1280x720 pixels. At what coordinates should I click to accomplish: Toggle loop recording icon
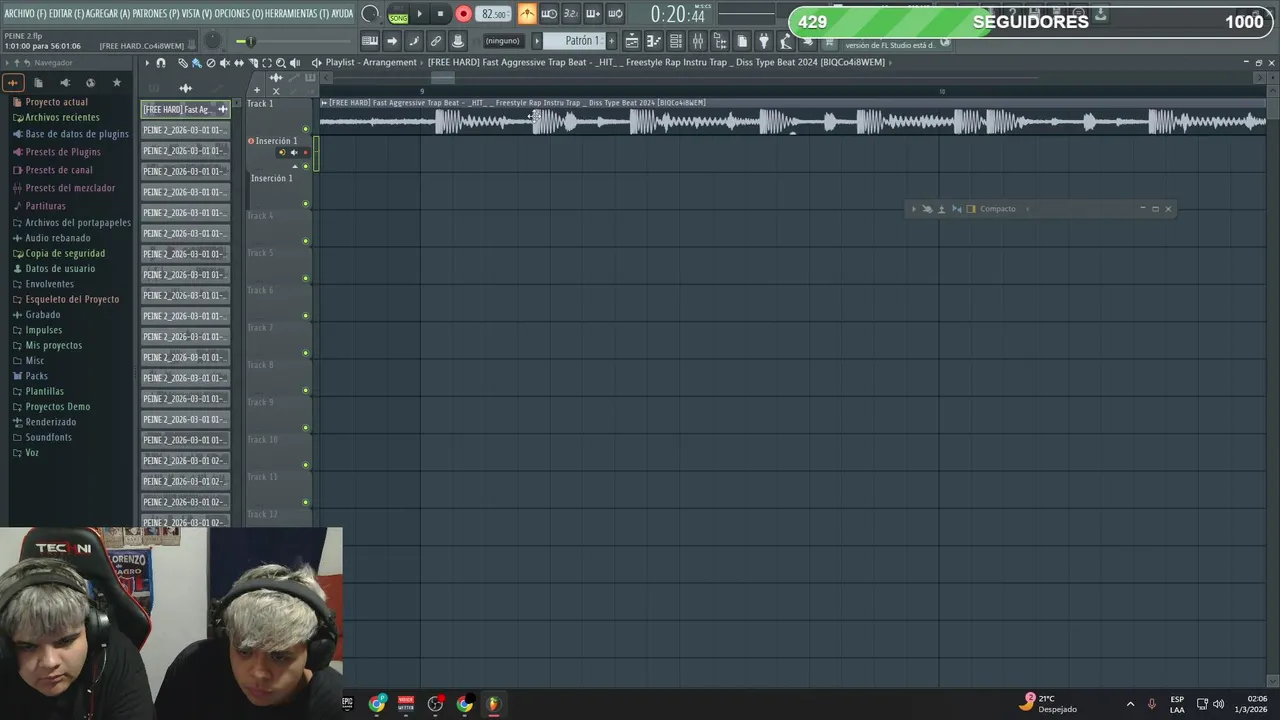(615, 14)
